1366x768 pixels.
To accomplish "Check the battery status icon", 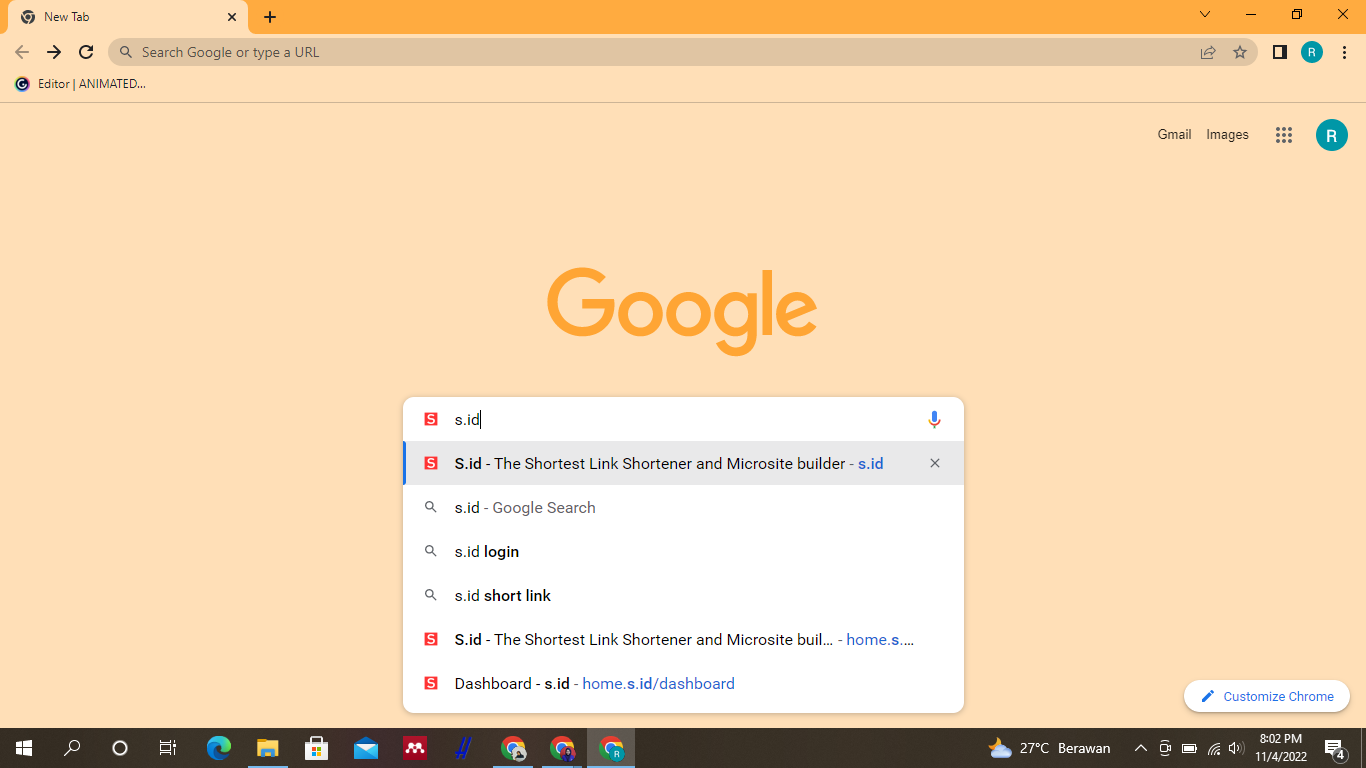I will [x=1190, y=748].
